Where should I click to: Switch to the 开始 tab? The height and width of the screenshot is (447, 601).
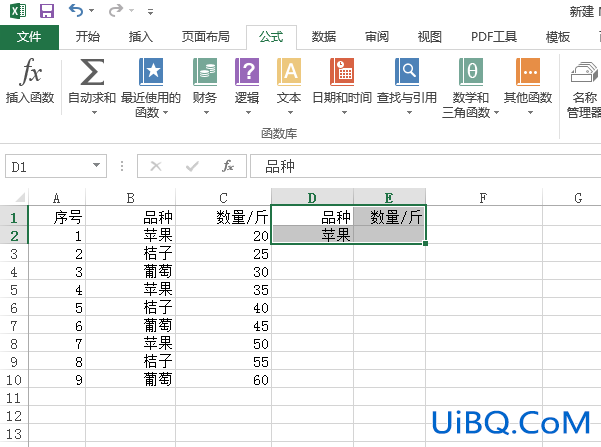coord(88,37)
